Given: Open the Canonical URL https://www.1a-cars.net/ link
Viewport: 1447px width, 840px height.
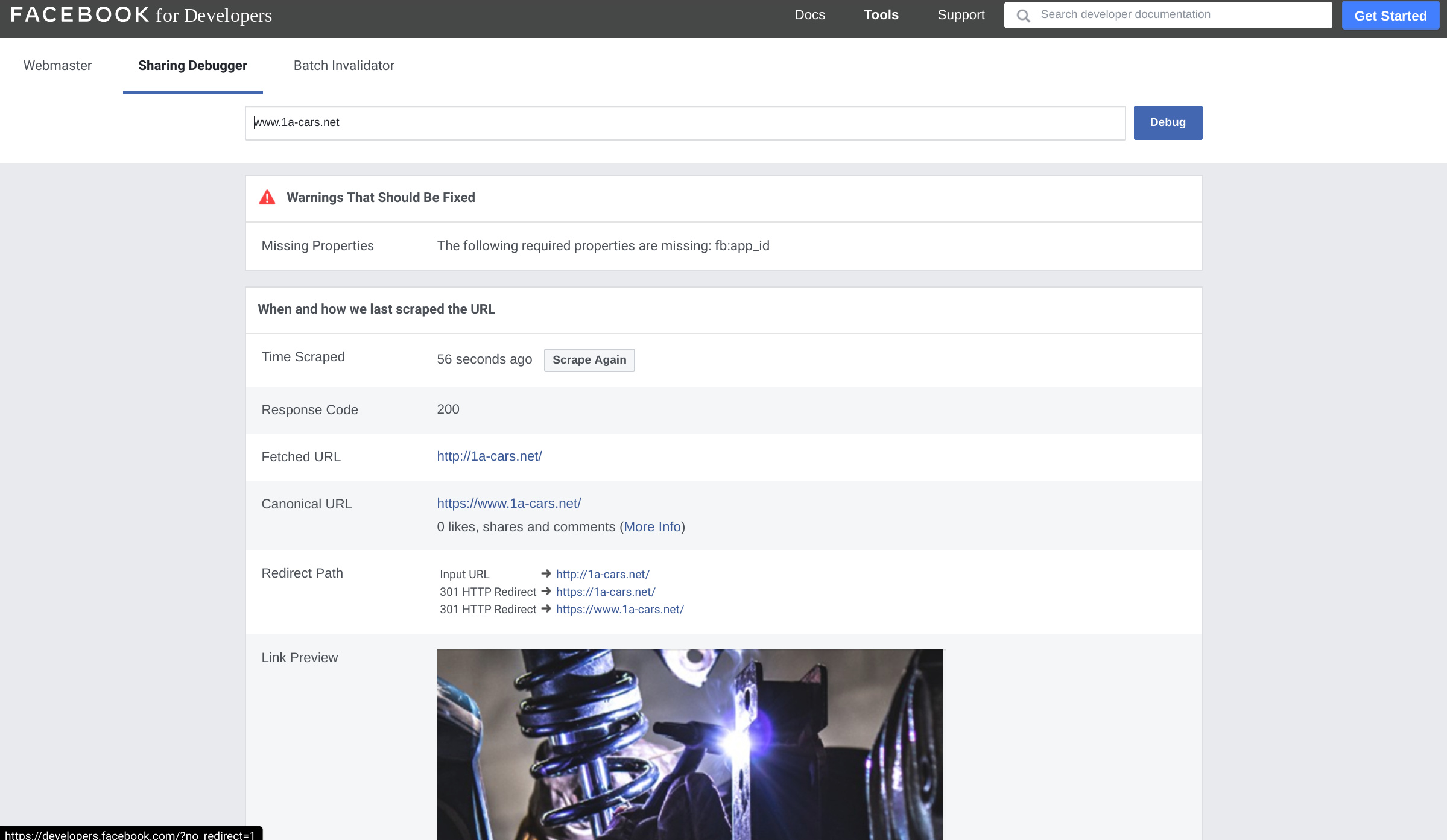Looking at the screenshot, I should (508, 504).
